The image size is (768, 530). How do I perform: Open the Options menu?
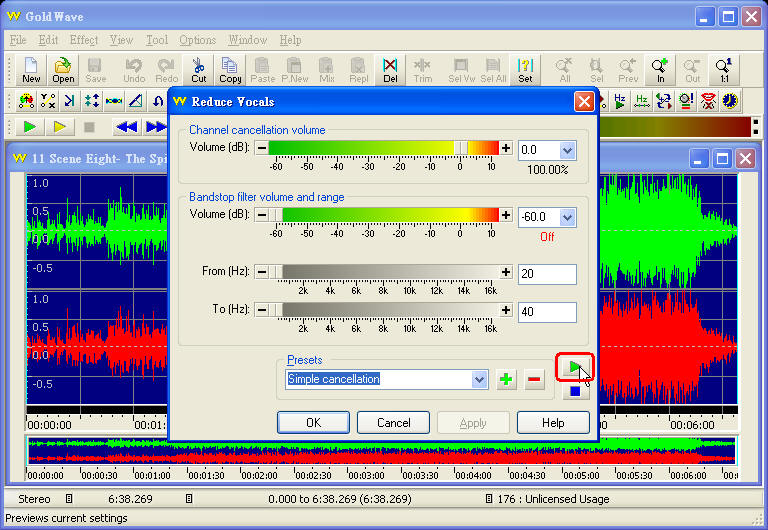(x=197, y=40)
